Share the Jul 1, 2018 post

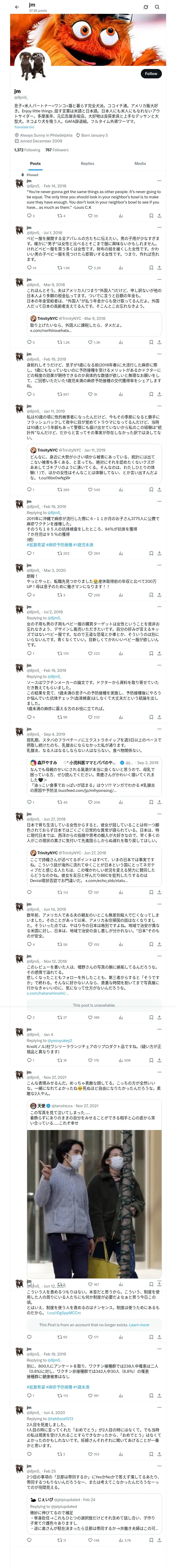[x=159, y=267]
